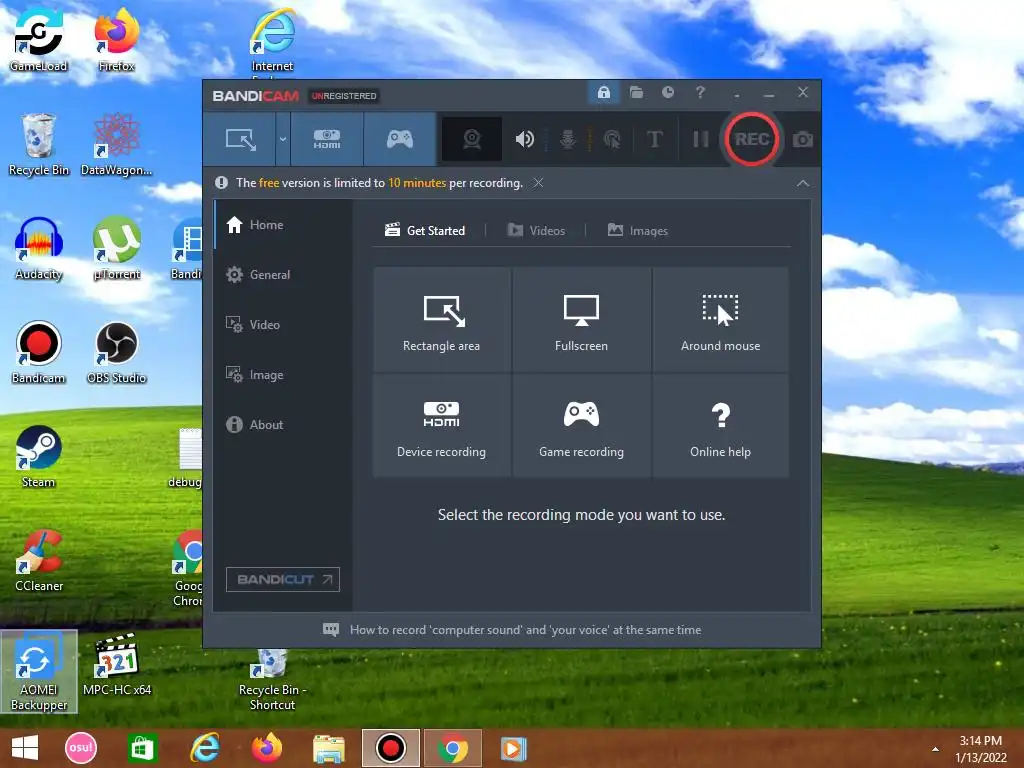This screenshot has height=768, width=1024.
Task: Select the CCleaner desktop icon
Action: coord(39,560)
